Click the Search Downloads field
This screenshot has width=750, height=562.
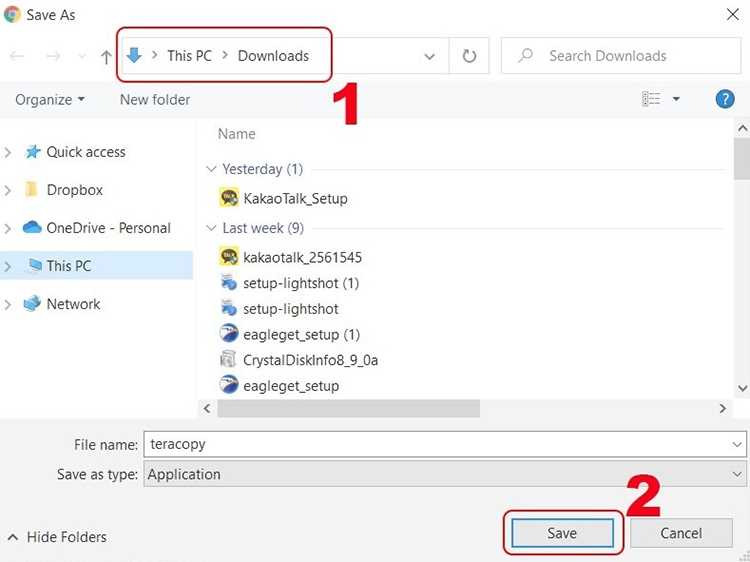click(x=621, y=56)
